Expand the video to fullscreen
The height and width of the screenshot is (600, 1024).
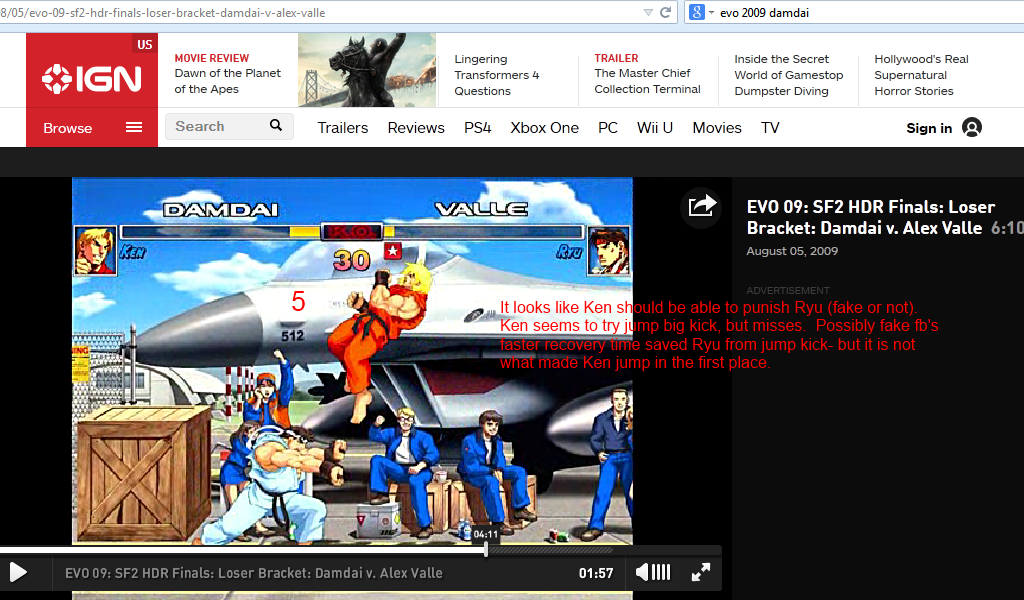(701, 573)
